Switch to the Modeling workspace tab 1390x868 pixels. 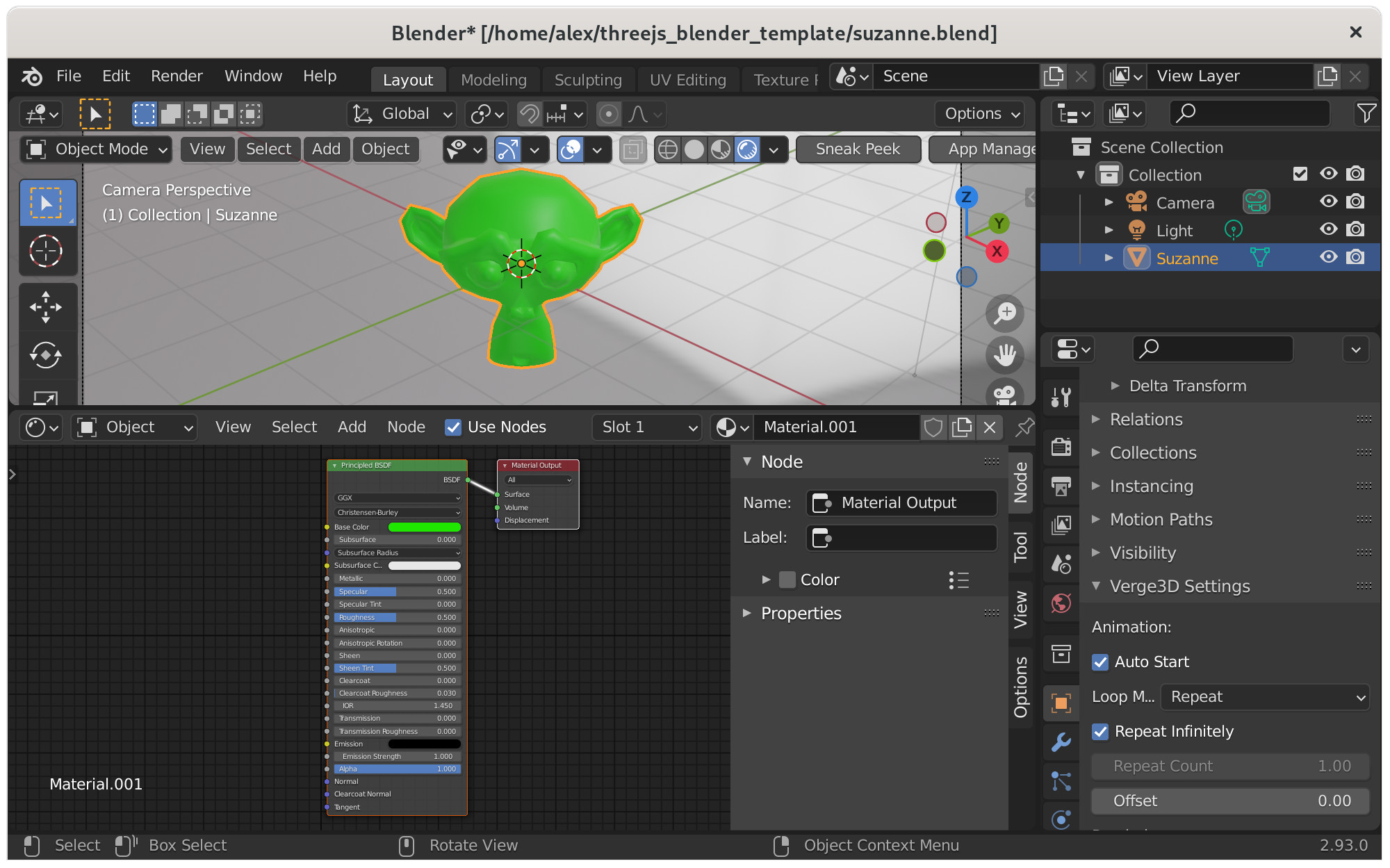492,77
